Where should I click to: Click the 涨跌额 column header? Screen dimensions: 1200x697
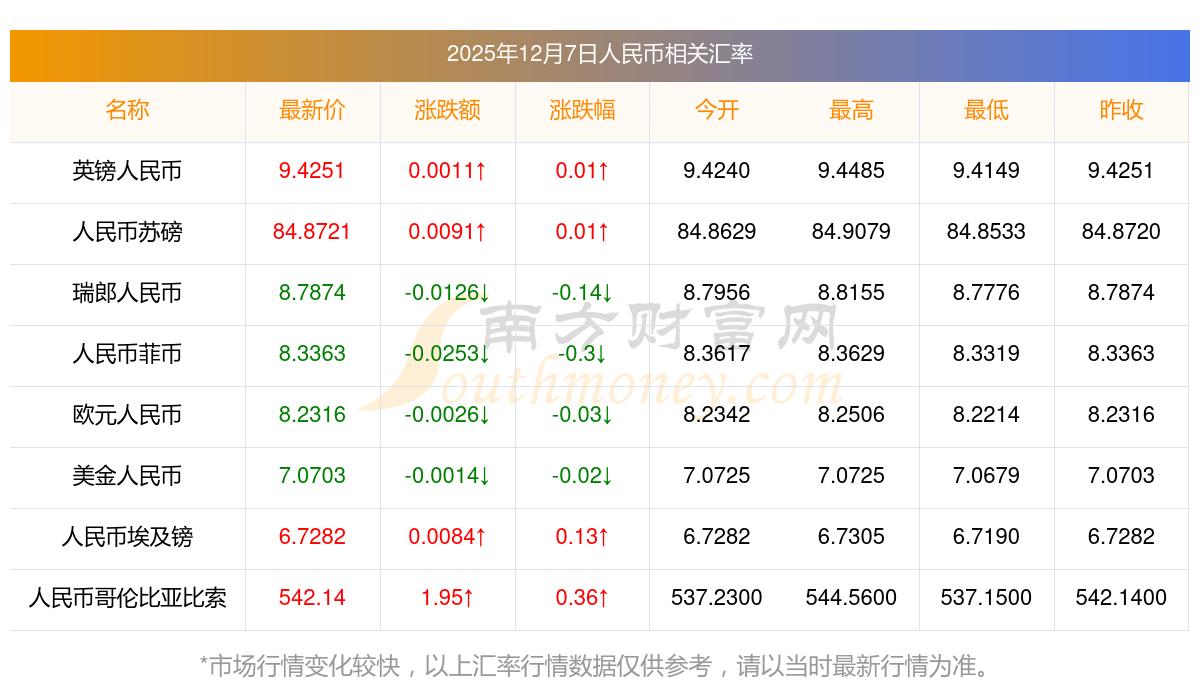[x=447, y=110]
